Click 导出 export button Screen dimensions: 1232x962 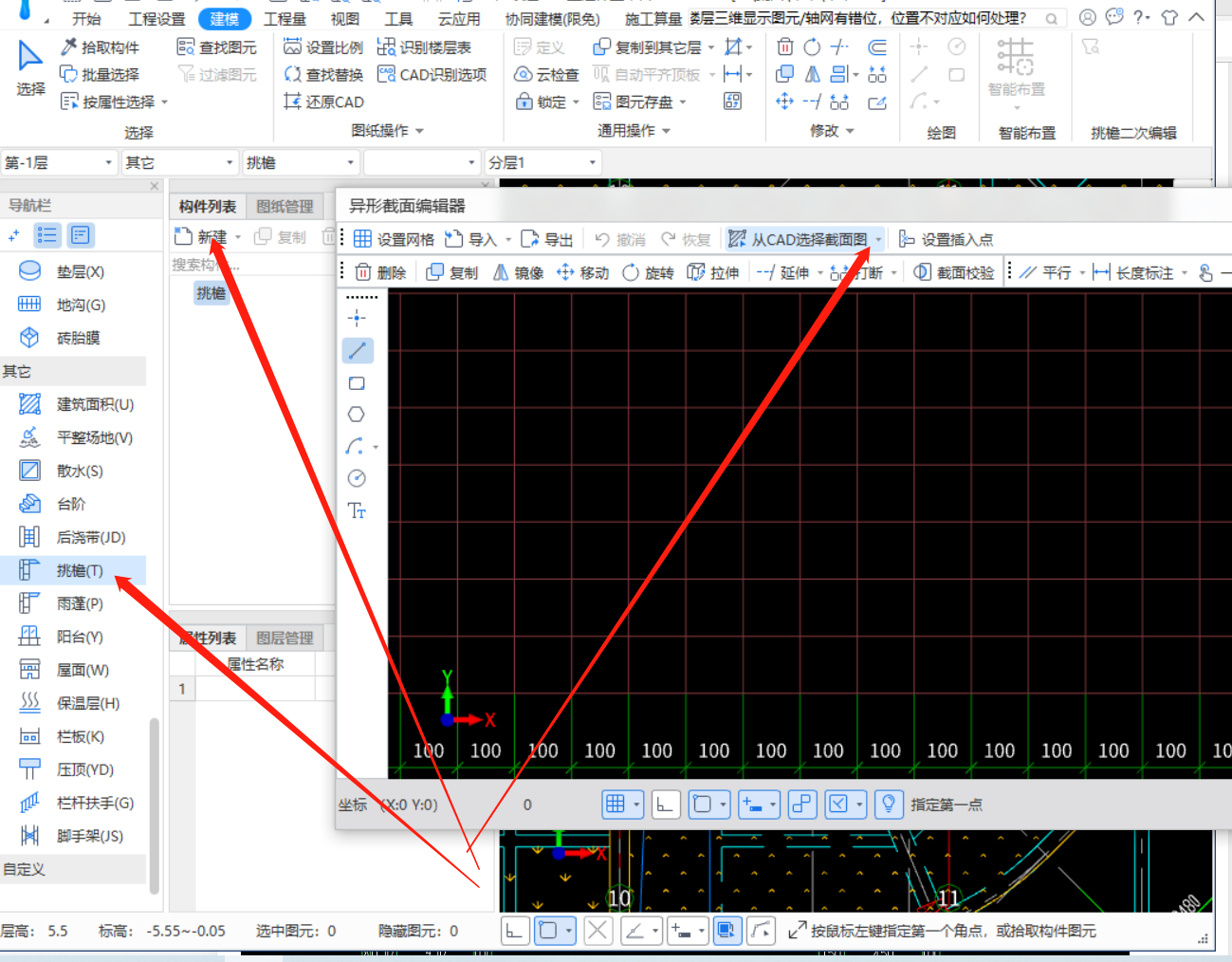[x=547, y=239]
